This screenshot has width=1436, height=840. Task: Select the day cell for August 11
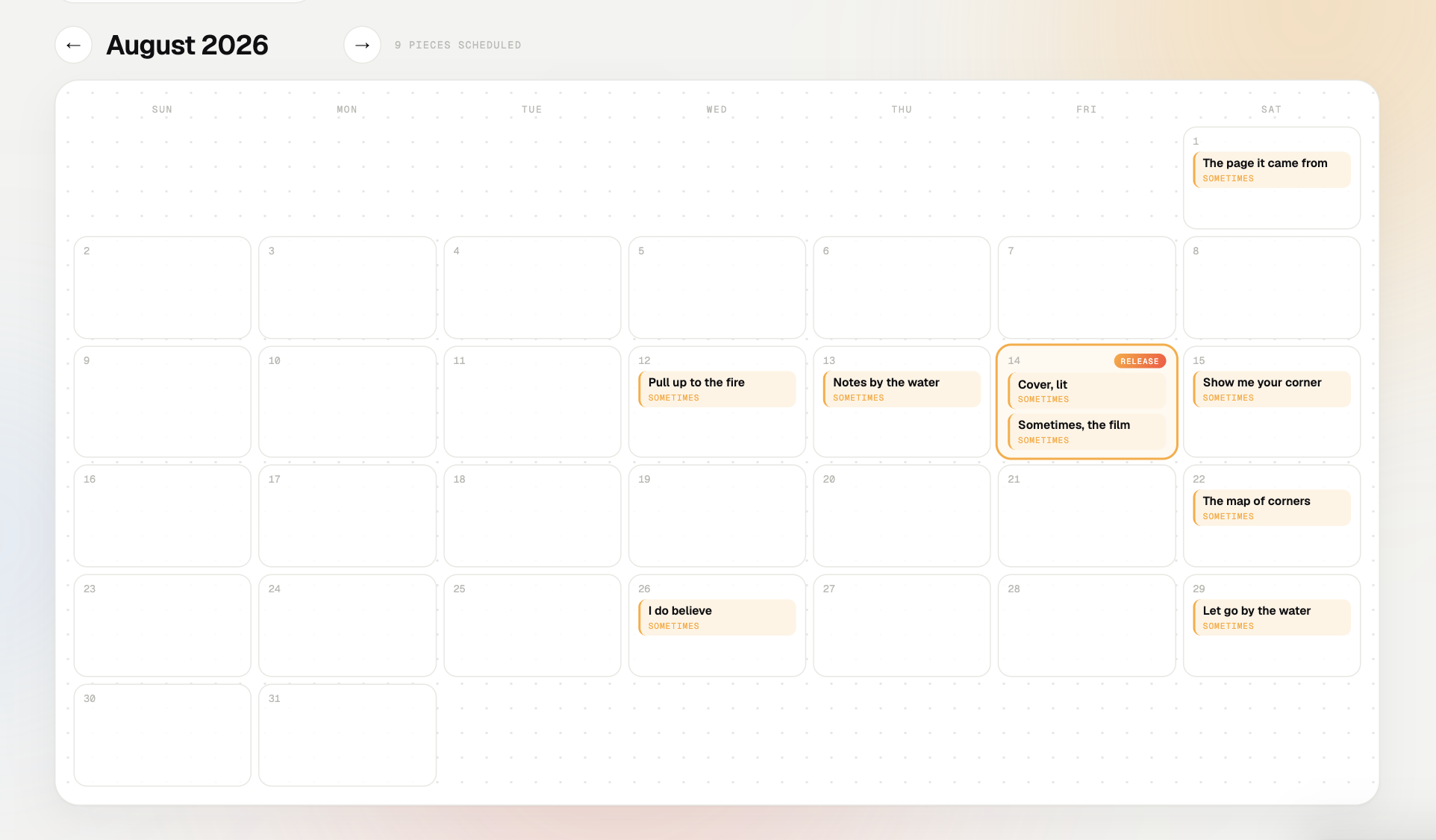(532, 401)
